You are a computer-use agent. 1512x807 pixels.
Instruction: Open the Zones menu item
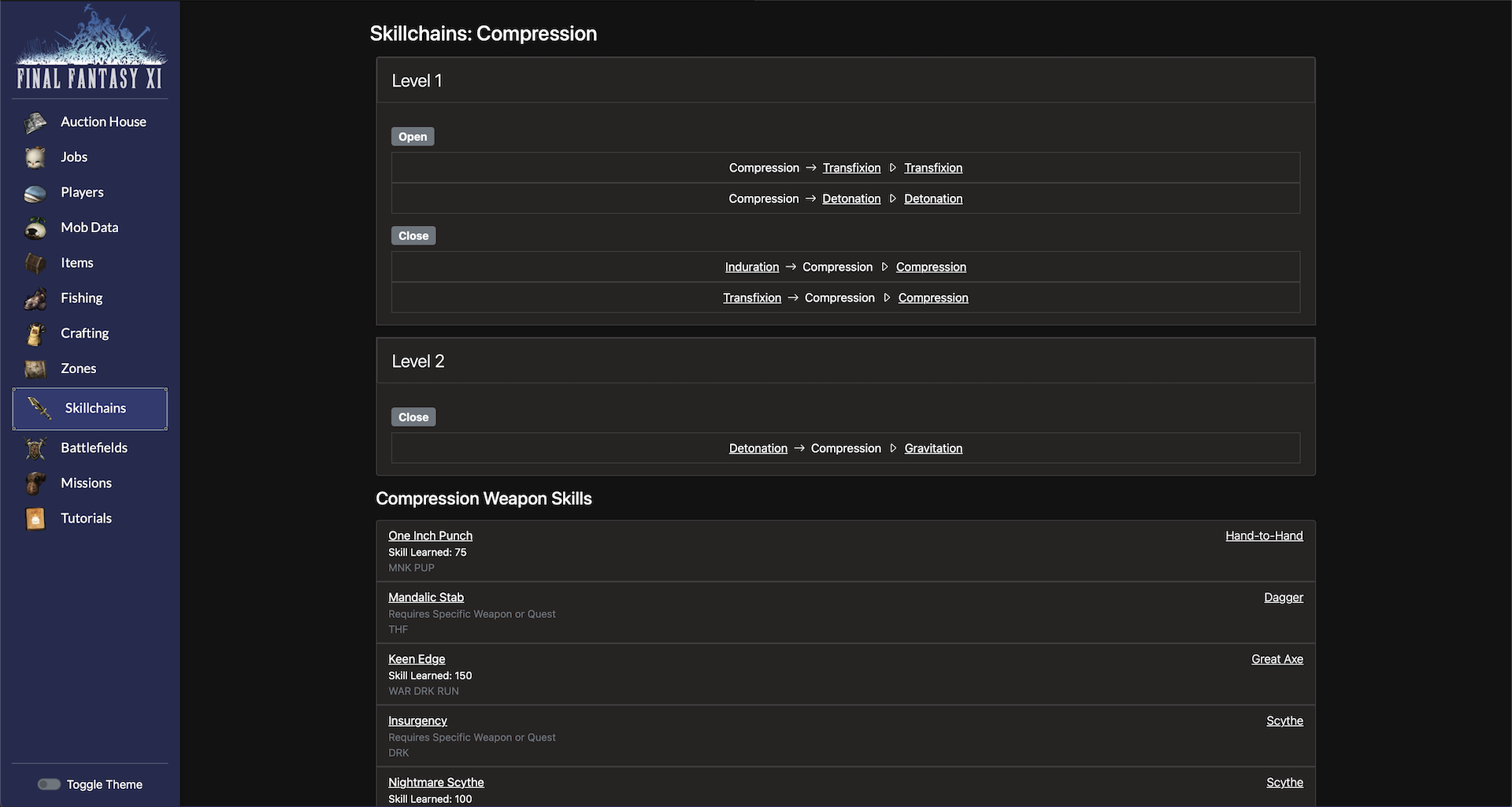tap(78, 368)
